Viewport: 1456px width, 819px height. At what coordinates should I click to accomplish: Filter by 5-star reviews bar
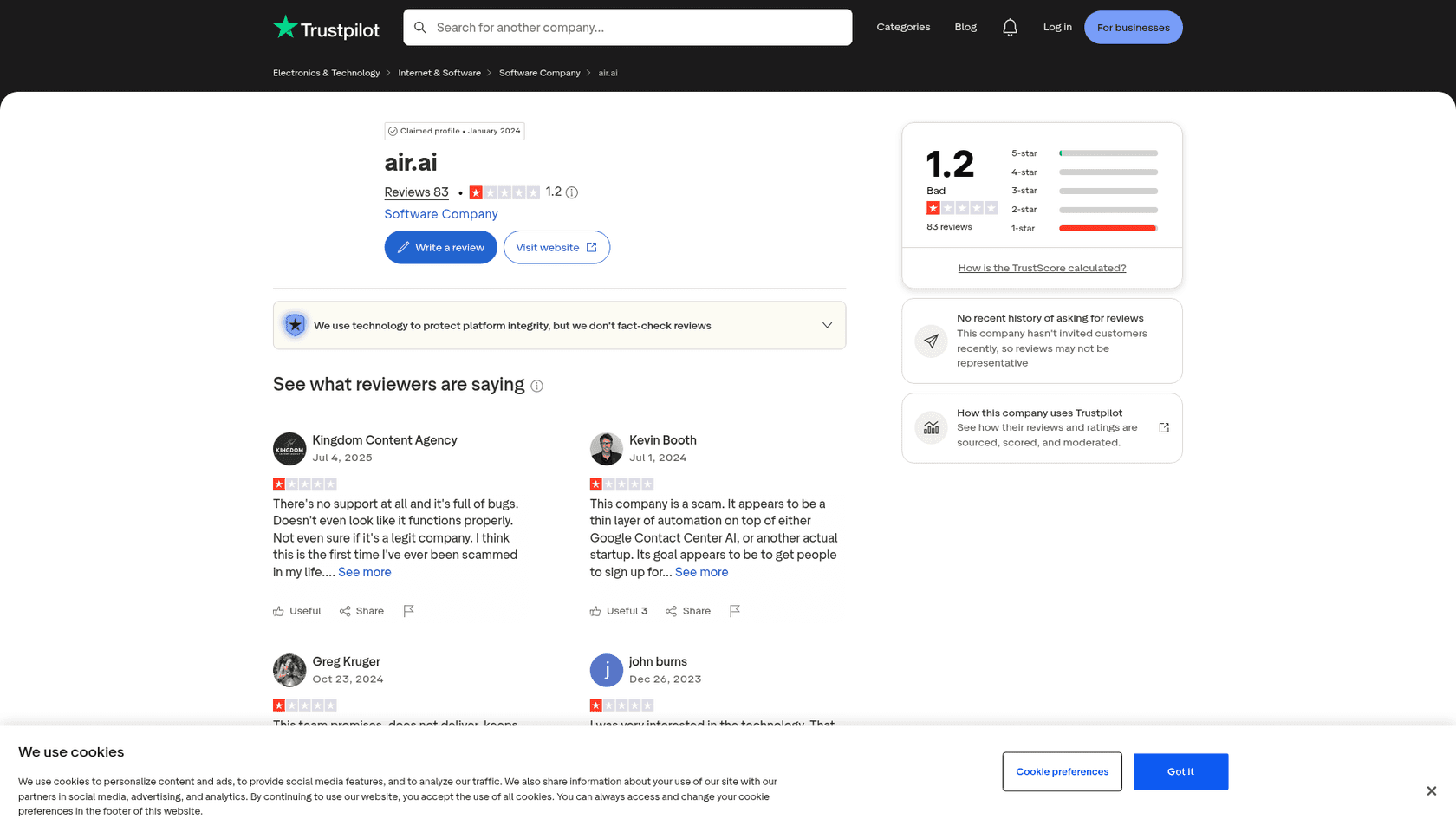[x=1108, y=153]
